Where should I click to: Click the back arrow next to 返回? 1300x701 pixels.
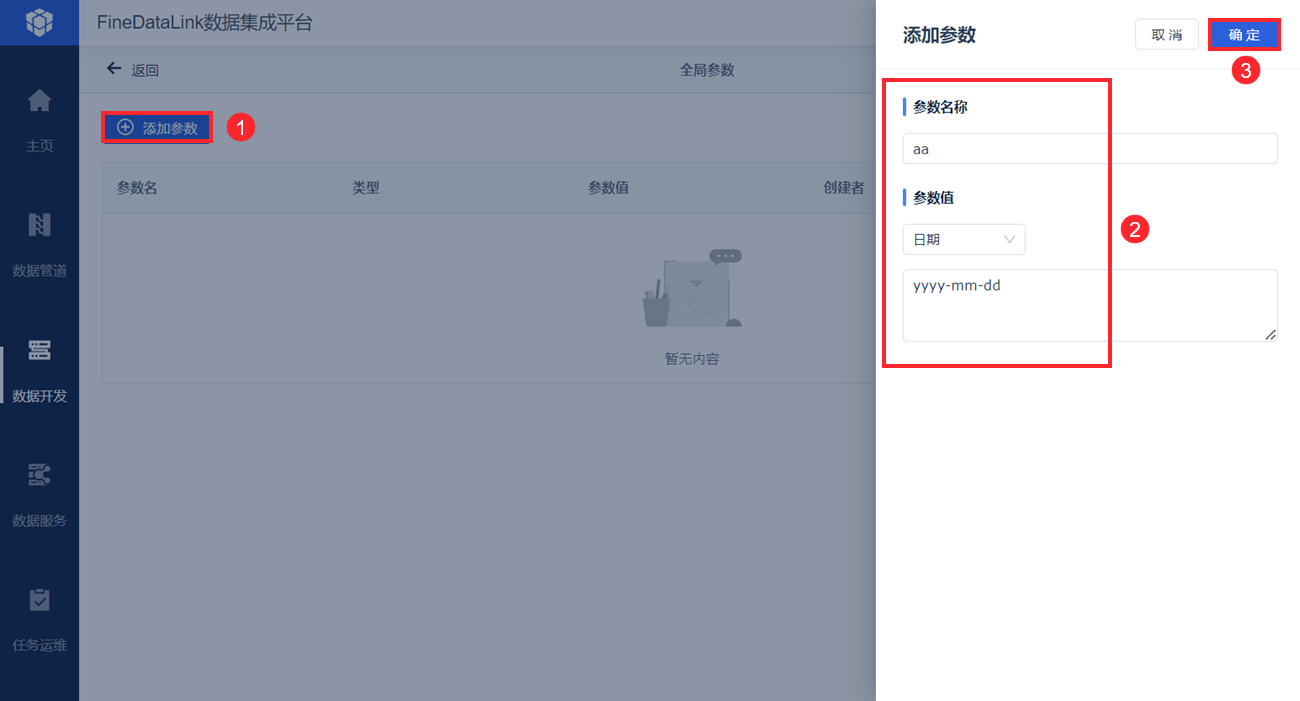tap(114, 69)
